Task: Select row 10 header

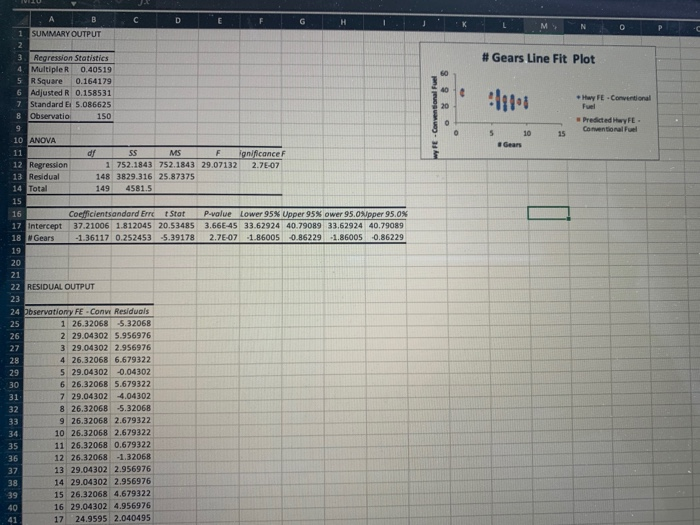Action: click(18, 140)
